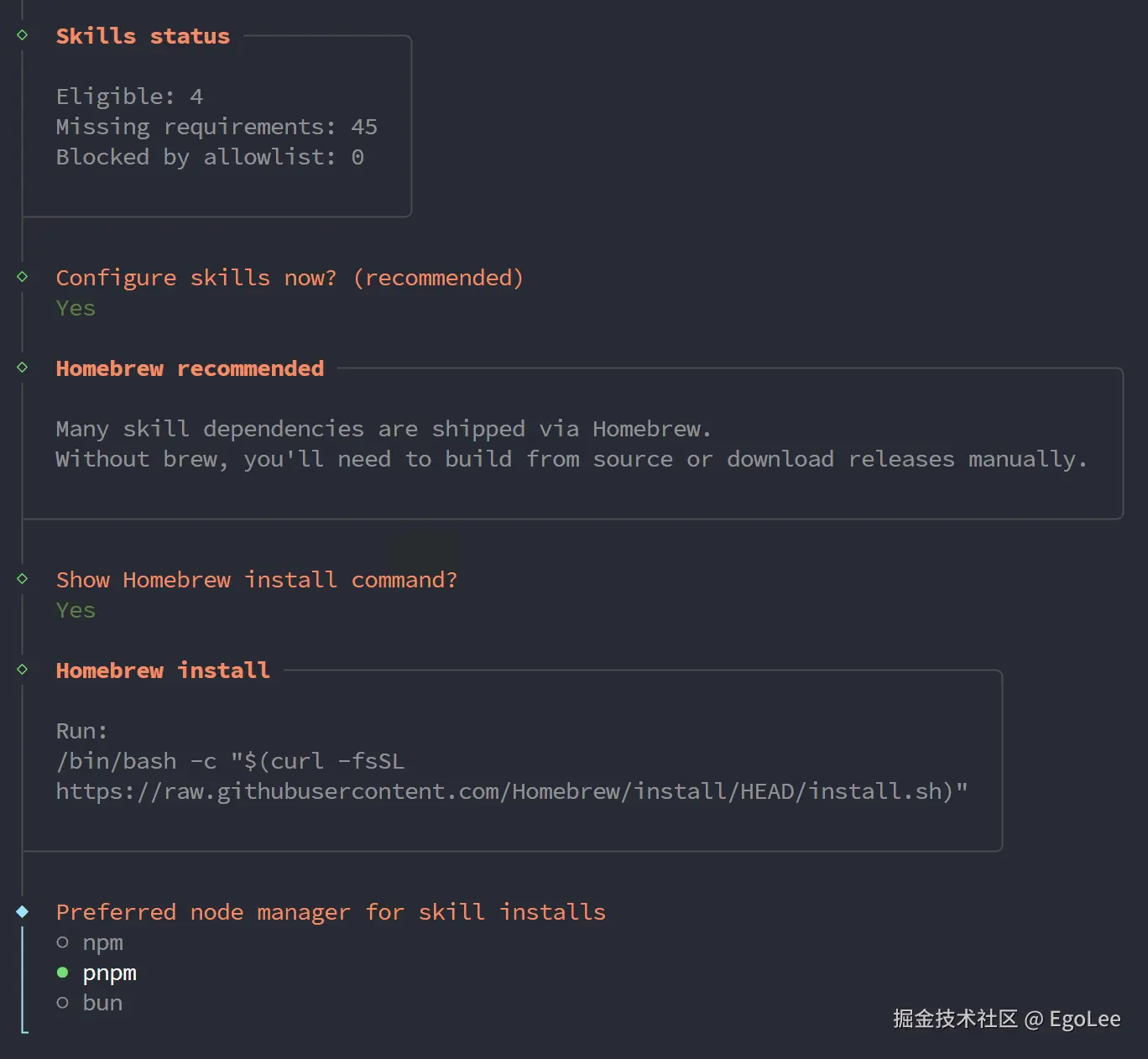Screen dimensions: 1148x1059
Task: Click diamond icon next to Show Homebrew install command
Action: (23, 579)
